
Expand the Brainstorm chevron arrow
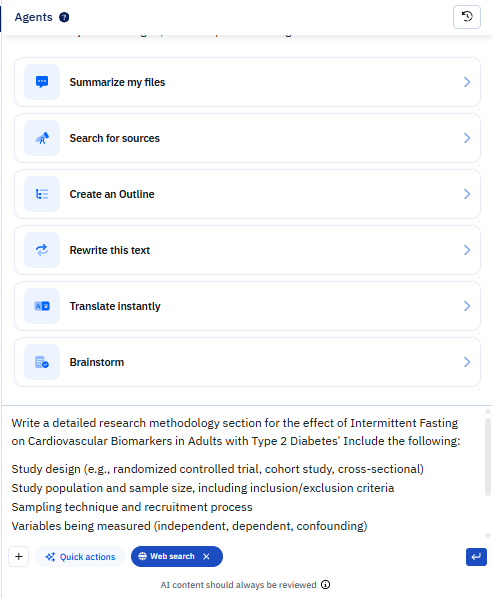467,362
